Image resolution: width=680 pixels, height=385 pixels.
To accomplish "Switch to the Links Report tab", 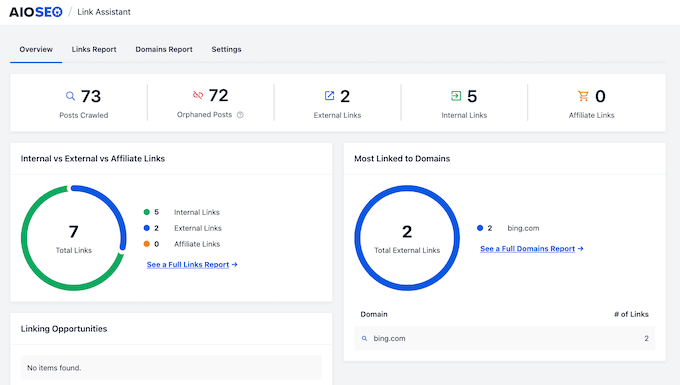I will pos(94,49).
